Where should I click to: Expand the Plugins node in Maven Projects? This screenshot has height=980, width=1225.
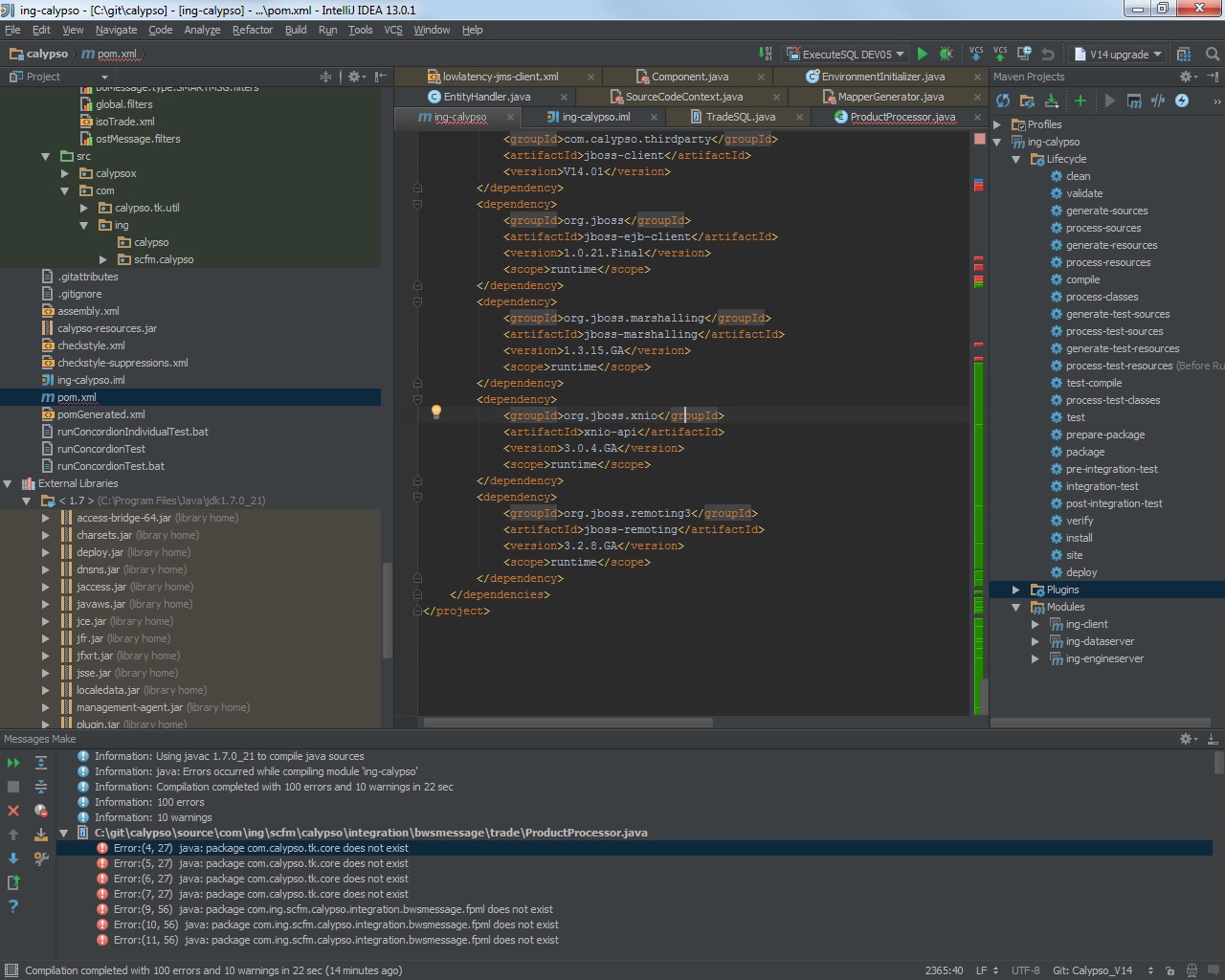click(1016, 590)
